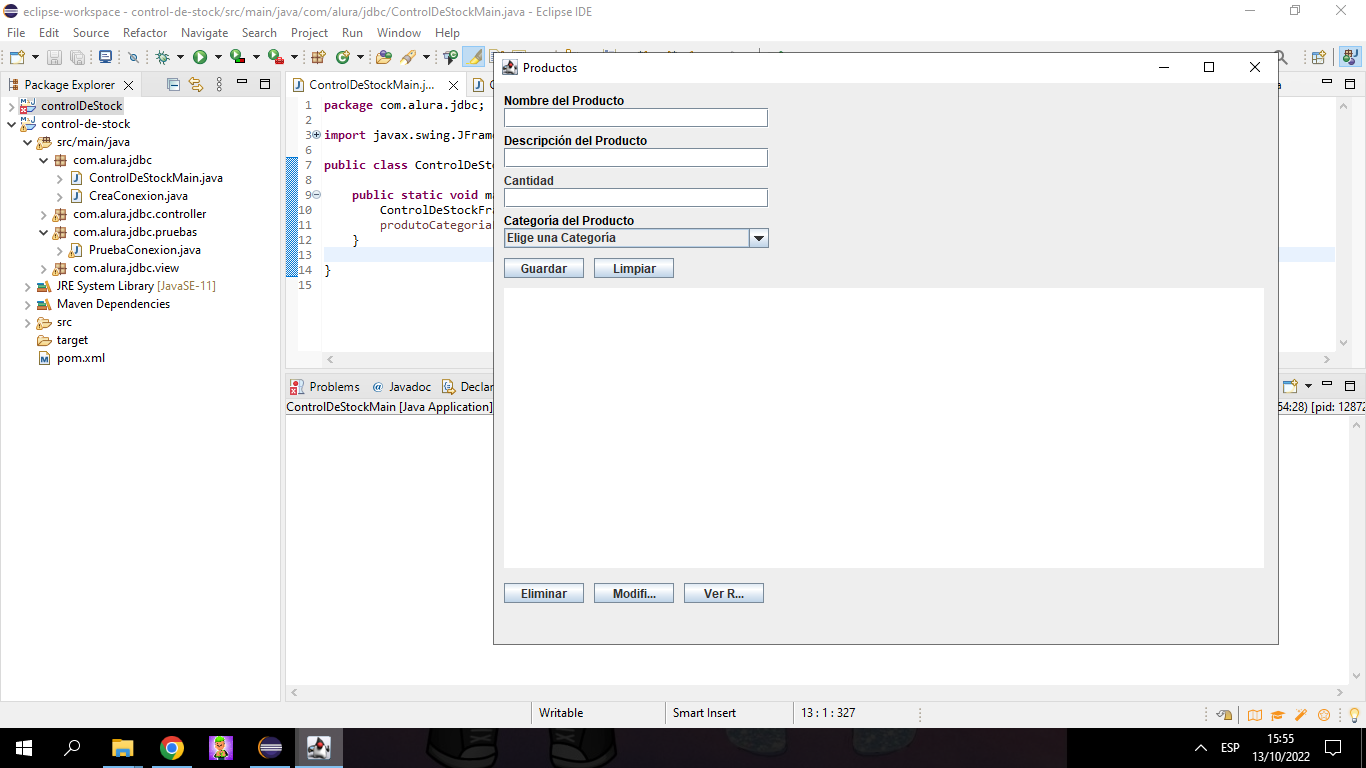The image size is (1366, 768).
Task: Maximize the Package Explorer view
Action: click(x=265, y=85)
